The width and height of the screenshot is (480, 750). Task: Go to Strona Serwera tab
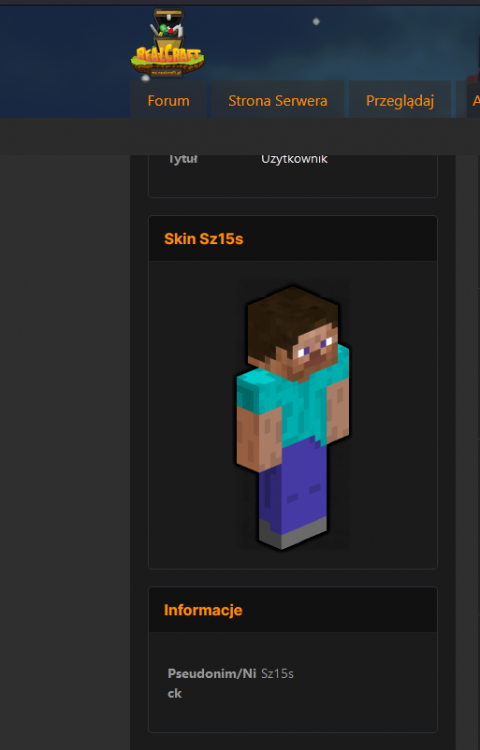tap(278, 100)
